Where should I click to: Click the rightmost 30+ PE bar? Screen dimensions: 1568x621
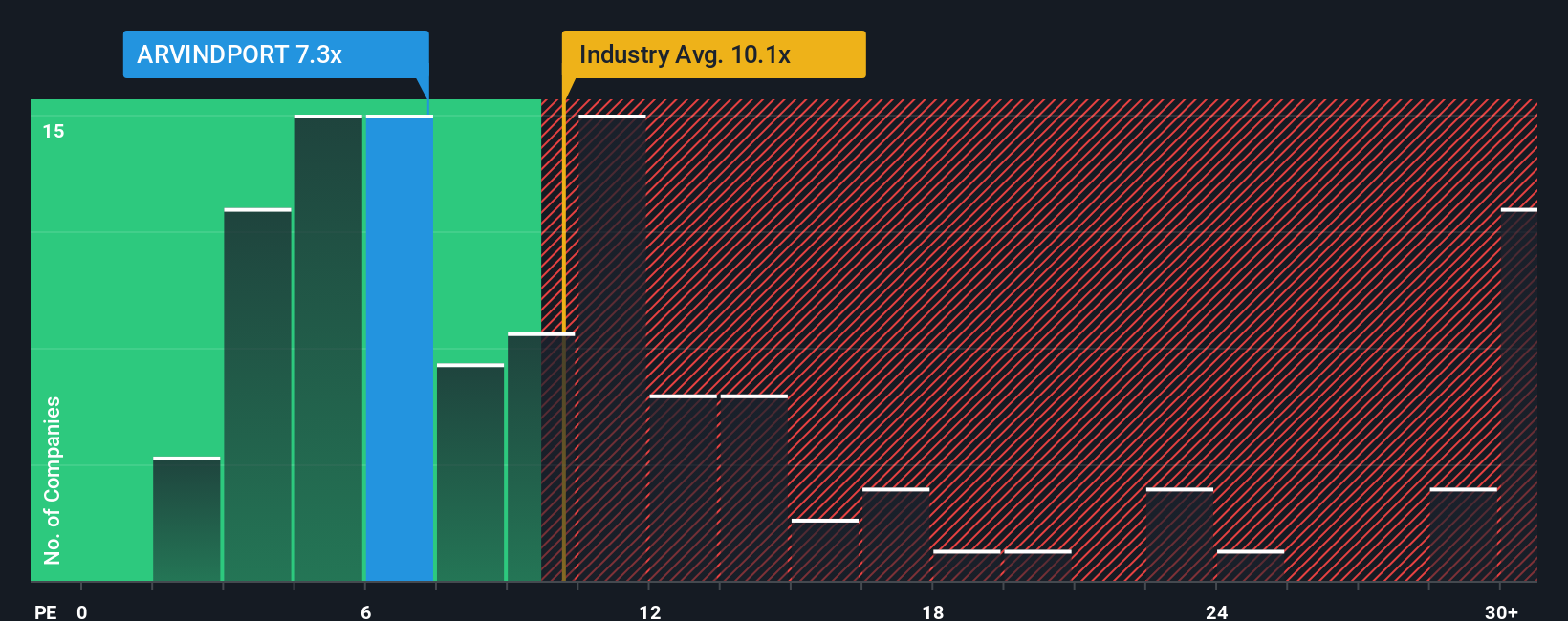[1519, 395]
